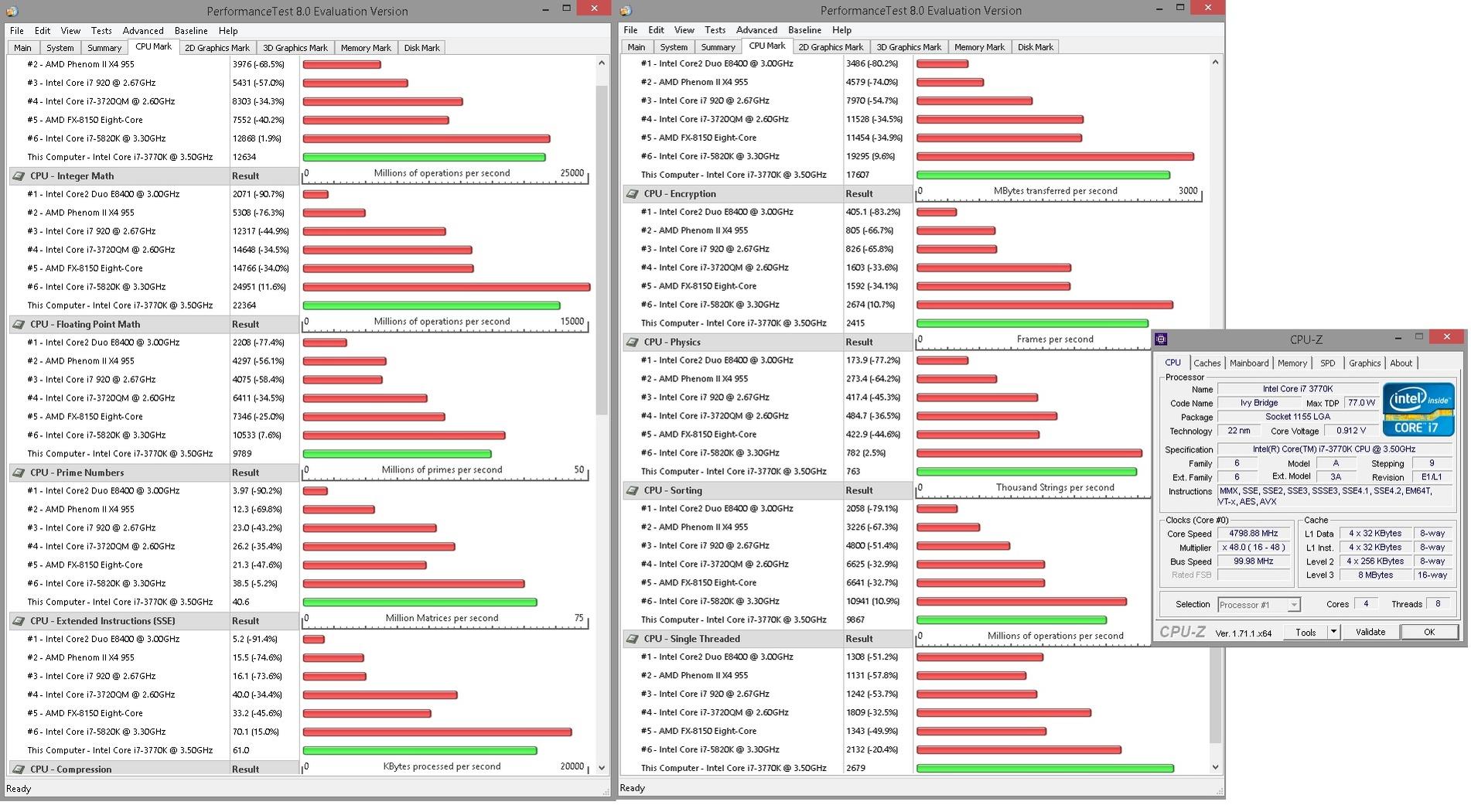Screen dimensions: 1471x812
Task: Switch to Main tab in right window
Action: point(637,47)
